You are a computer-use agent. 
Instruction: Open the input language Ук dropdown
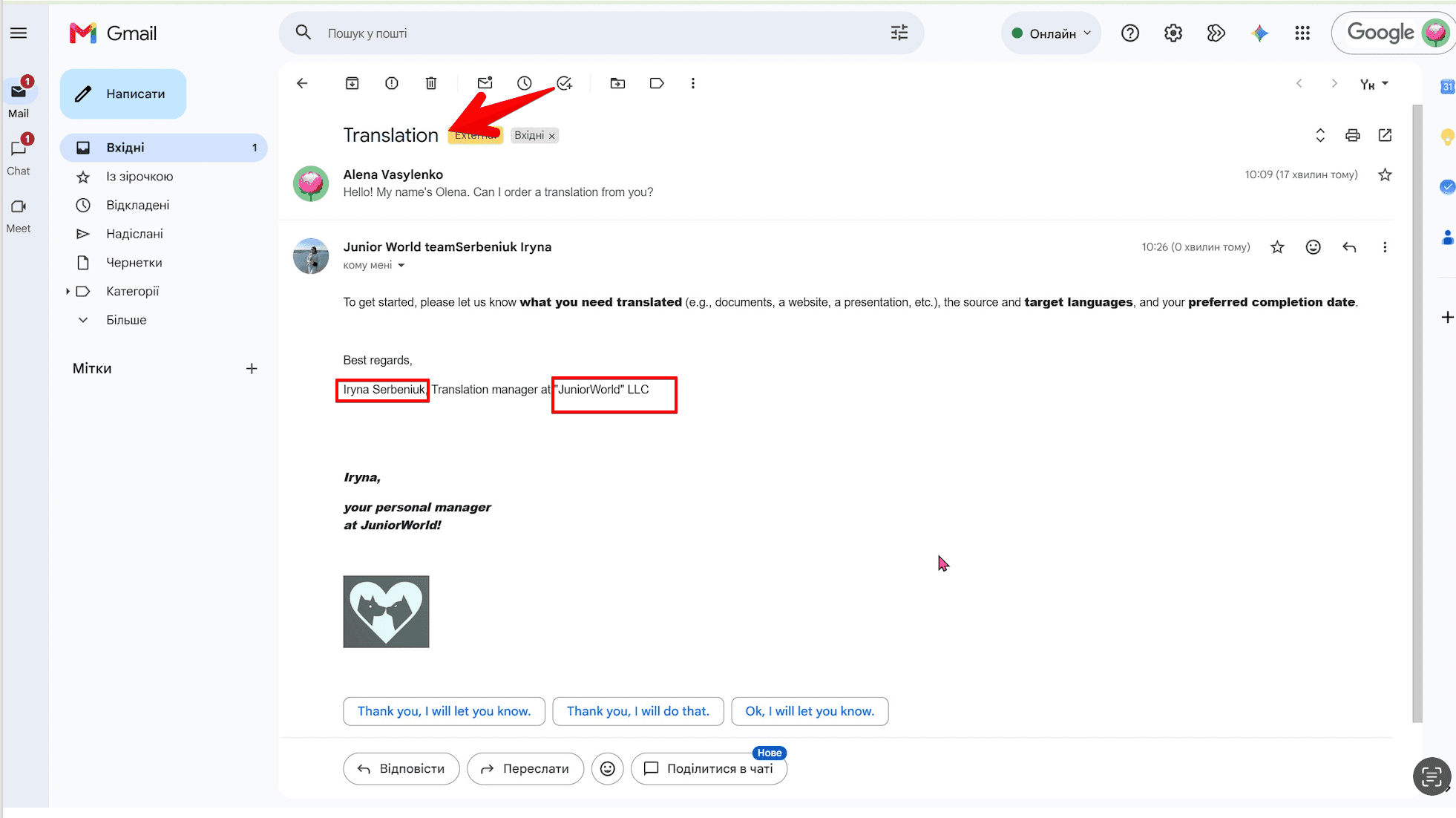click(x=1374, y=84)
